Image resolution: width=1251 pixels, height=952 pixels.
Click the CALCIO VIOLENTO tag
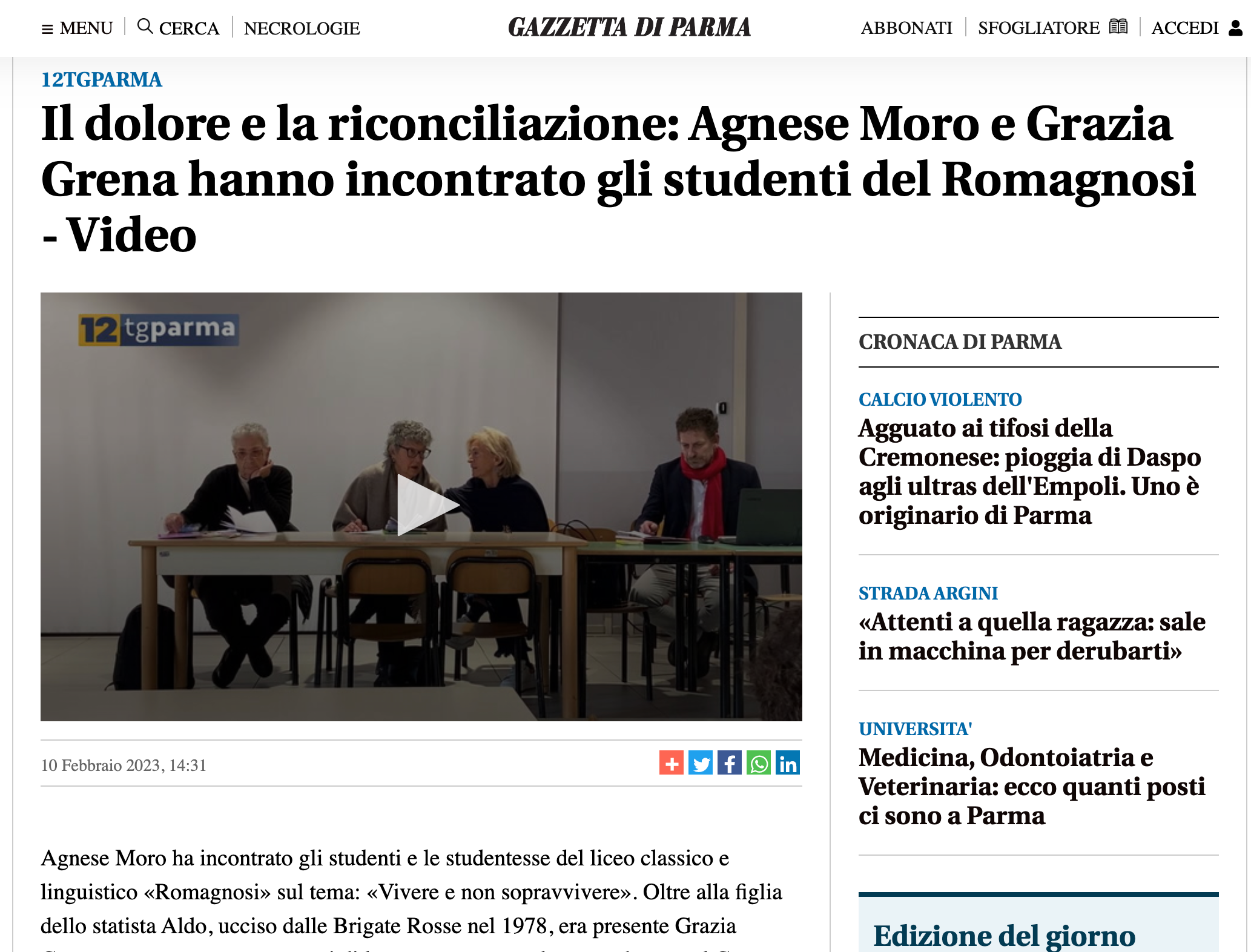(x=940, y=400)
